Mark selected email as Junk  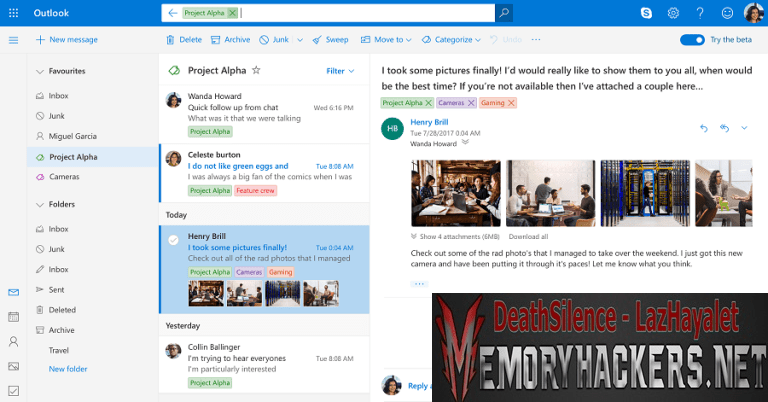pyautogui.click(x=274, y=40)
